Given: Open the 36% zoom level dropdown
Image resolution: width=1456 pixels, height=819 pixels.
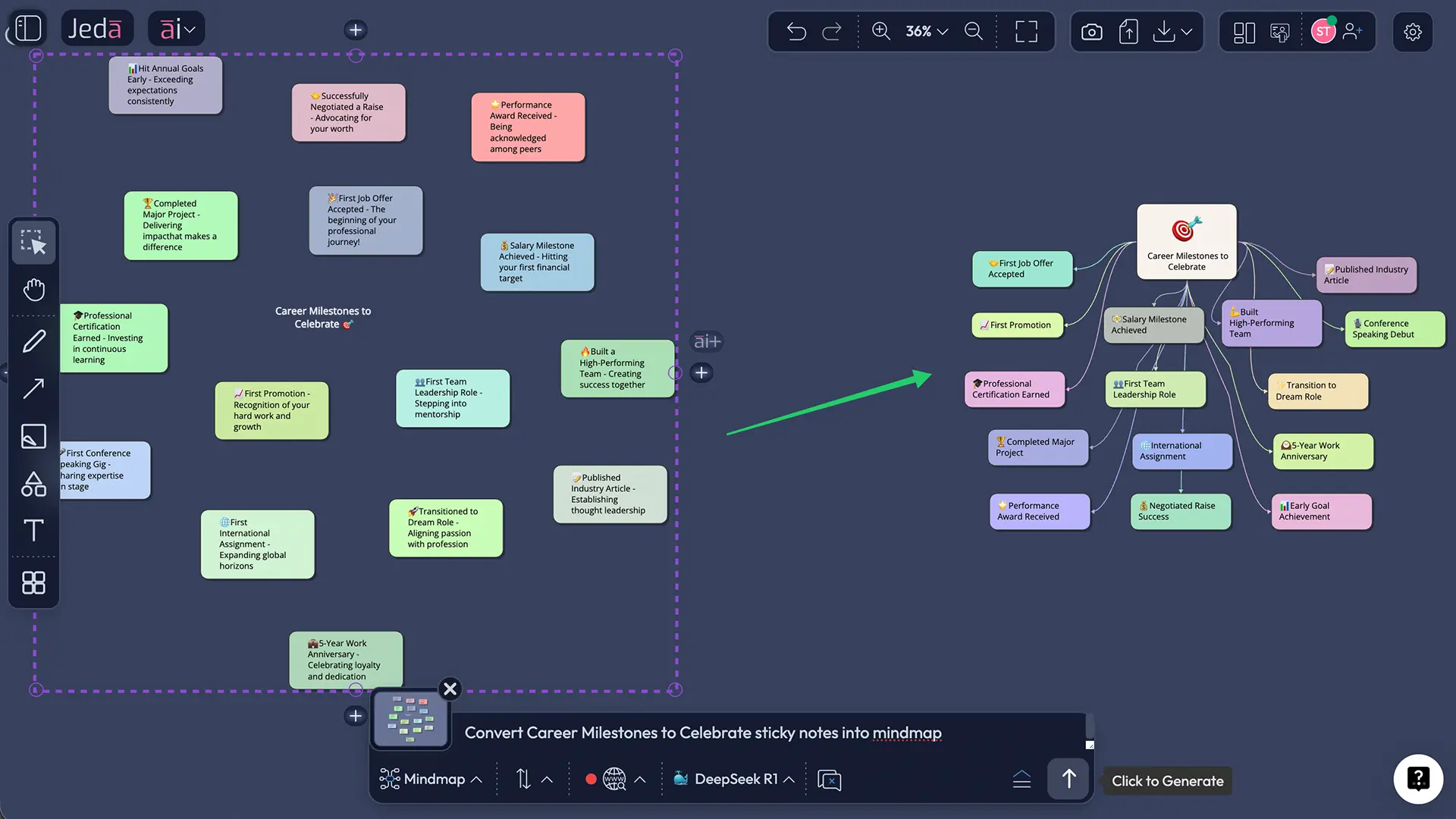Looking at the screenshot, I should tap(926, 32).
